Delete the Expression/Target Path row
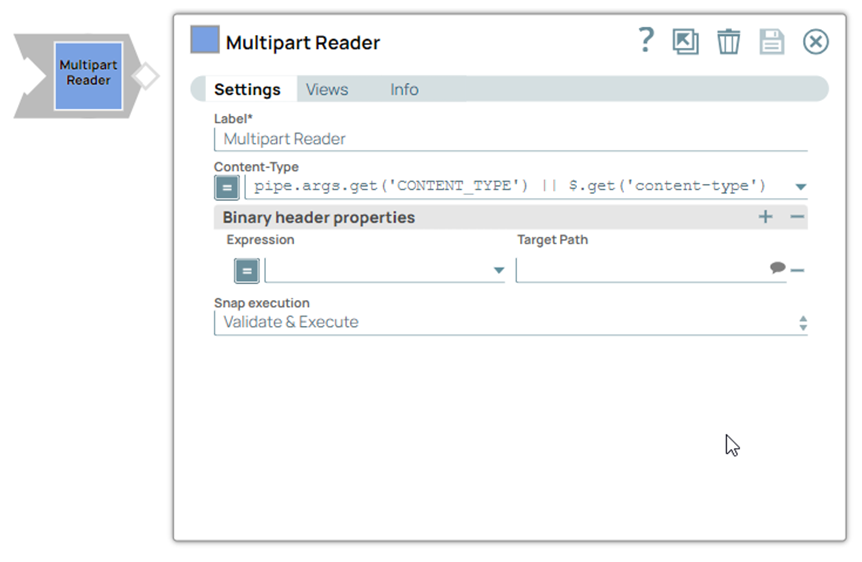Viewport: 862px width, 562px height. point(798,269)
